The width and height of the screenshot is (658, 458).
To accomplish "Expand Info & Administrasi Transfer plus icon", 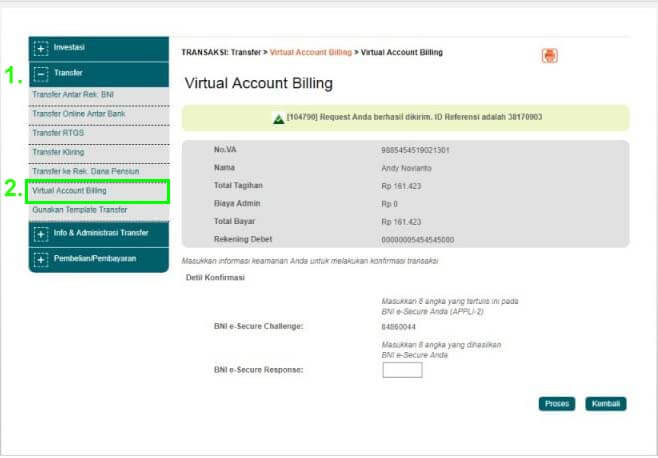I will tap(41, 234).
